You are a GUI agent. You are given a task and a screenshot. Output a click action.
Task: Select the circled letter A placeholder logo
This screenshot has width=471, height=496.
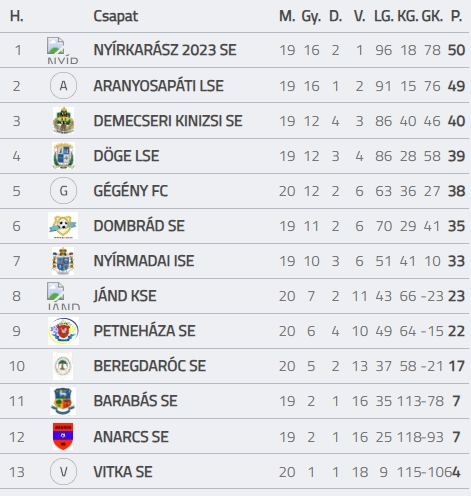pyautogui.click(x=63, y=86)
